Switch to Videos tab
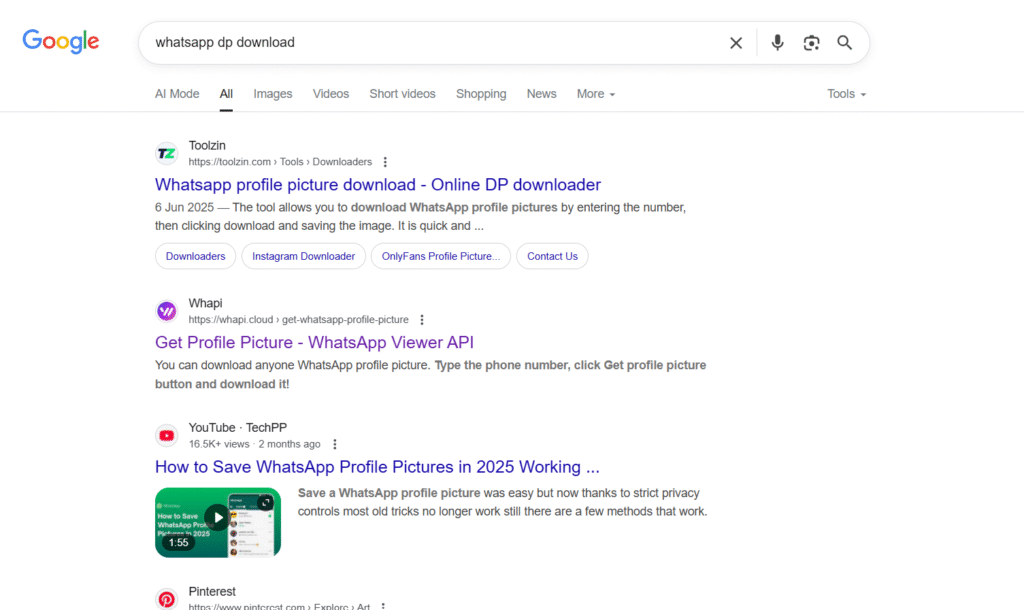 (x=330, y=94)
